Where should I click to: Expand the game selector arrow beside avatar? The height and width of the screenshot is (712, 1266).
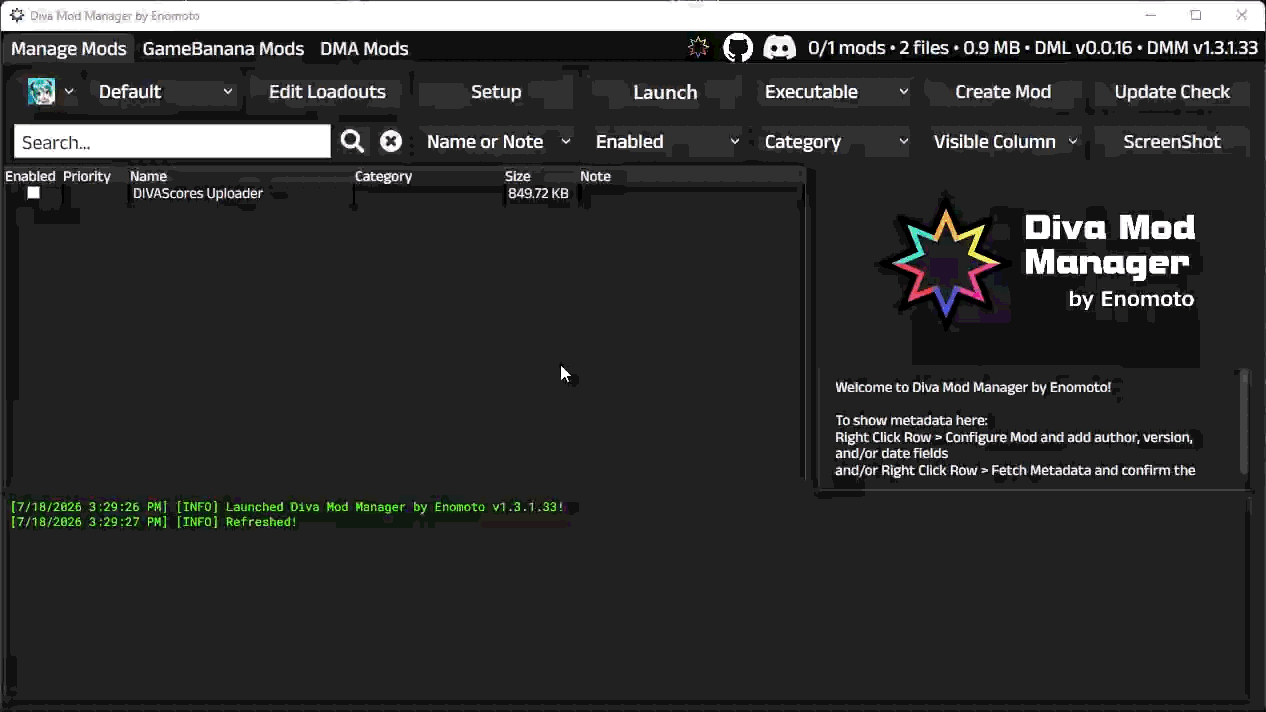[x=69, y=92]
